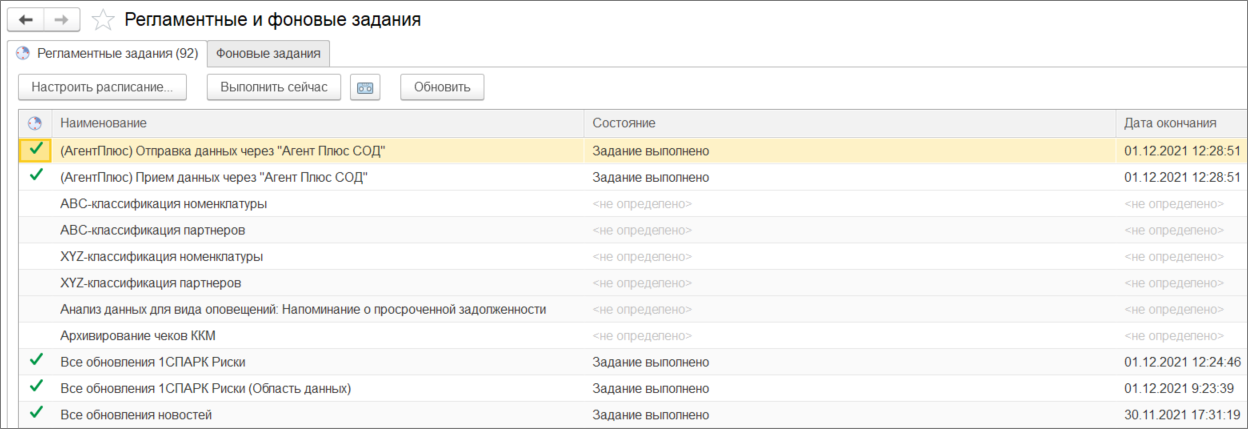Switch to the Фоновые задания tab
The width and height of the screenshot is (1248, 429).
tap(268, 54)
